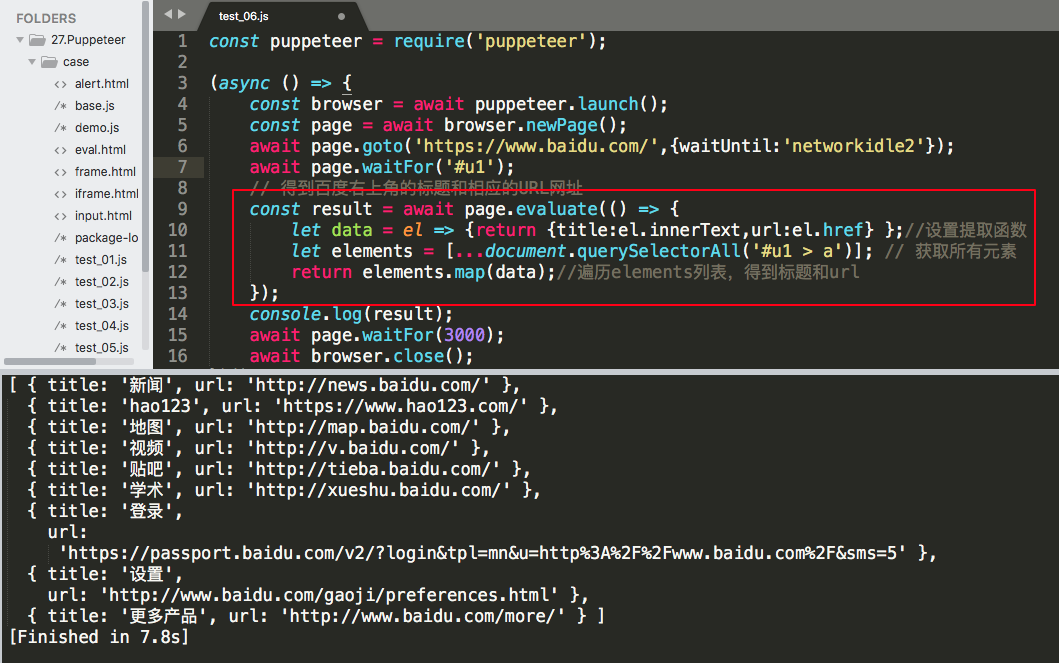Screen dimensions: 1059x663
Task: Open base.js in the sidebar
Action: 95,106
